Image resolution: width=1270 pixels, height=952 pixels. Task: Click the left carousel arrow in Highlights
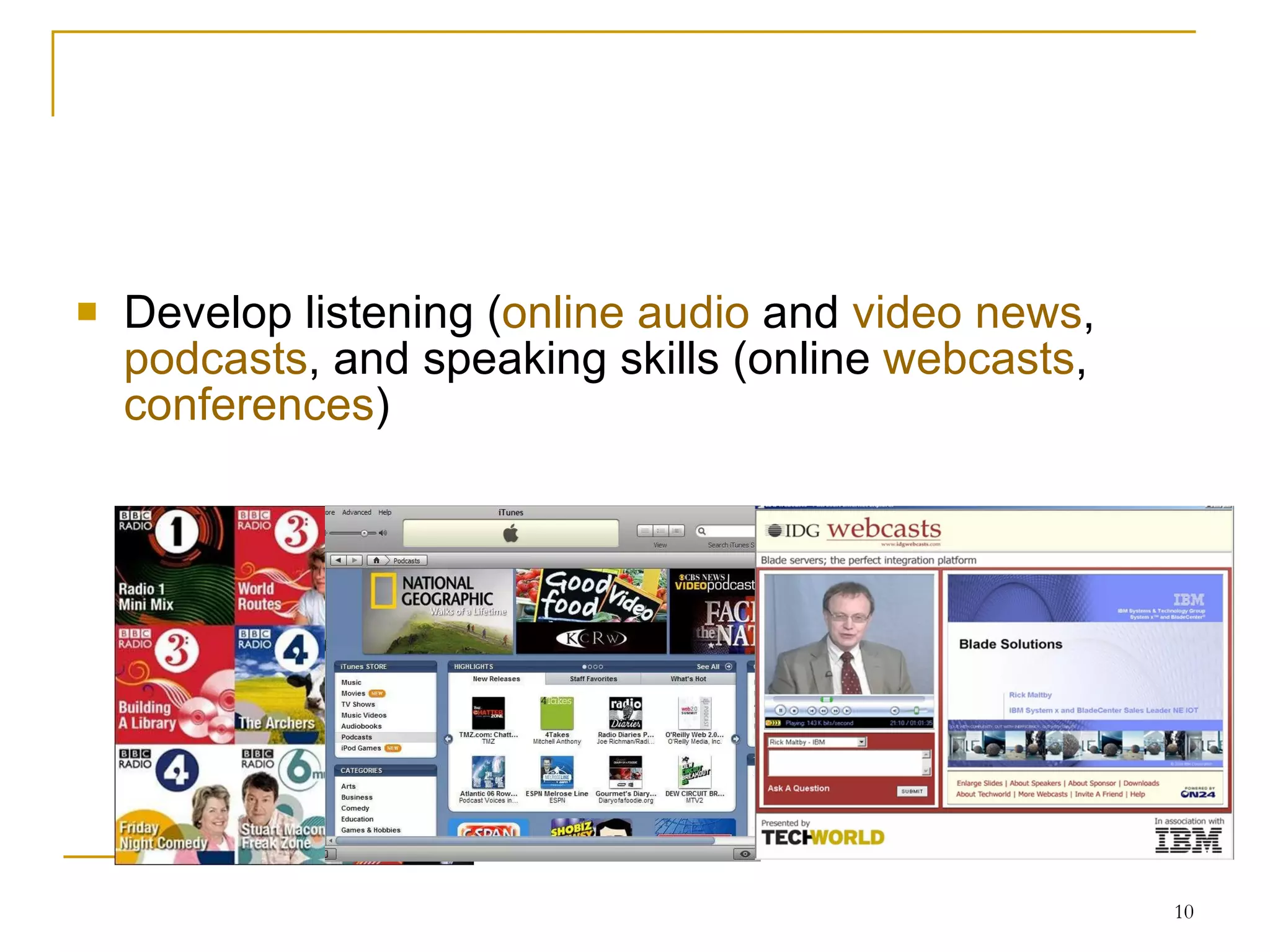click(x=448, y=739)
